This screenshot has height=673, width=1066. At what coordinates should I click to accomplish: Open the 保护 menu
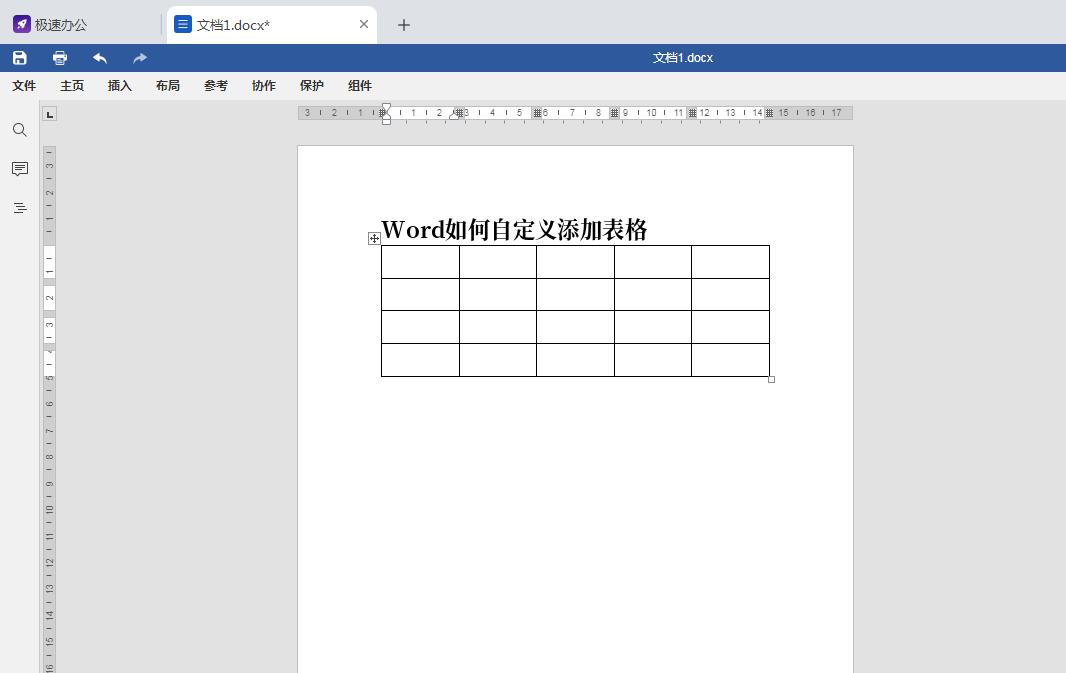point(311,86)
